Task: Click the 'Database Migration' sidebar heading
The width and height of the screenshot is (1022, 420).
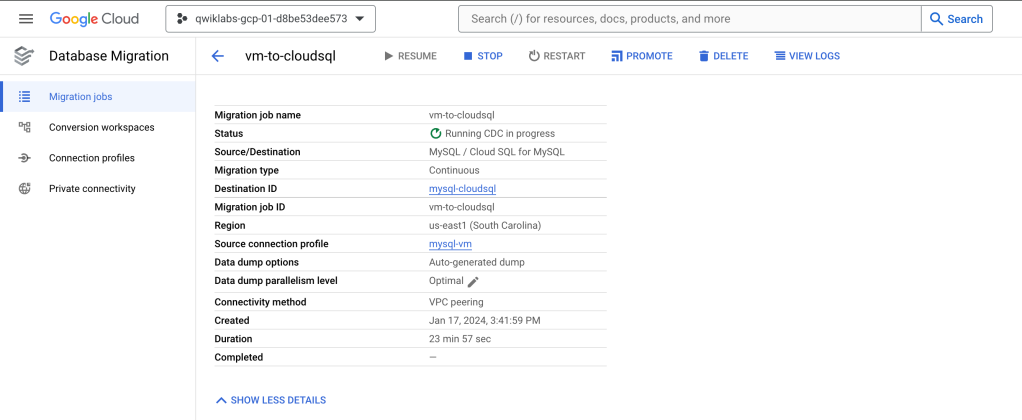Action: (x=109, y=56)
